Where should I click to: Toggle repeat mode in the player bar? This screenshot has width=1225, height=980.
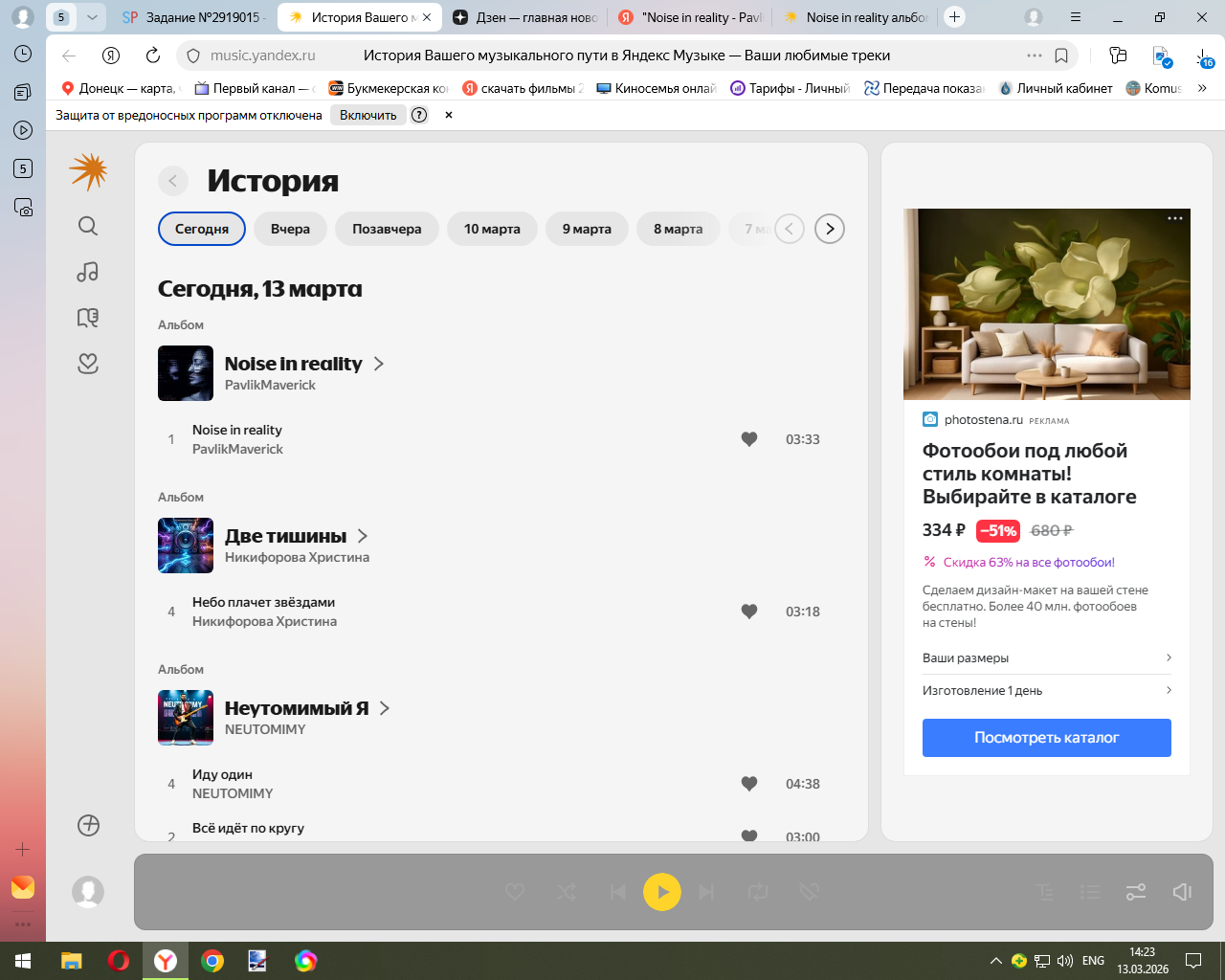click(758, 892)
